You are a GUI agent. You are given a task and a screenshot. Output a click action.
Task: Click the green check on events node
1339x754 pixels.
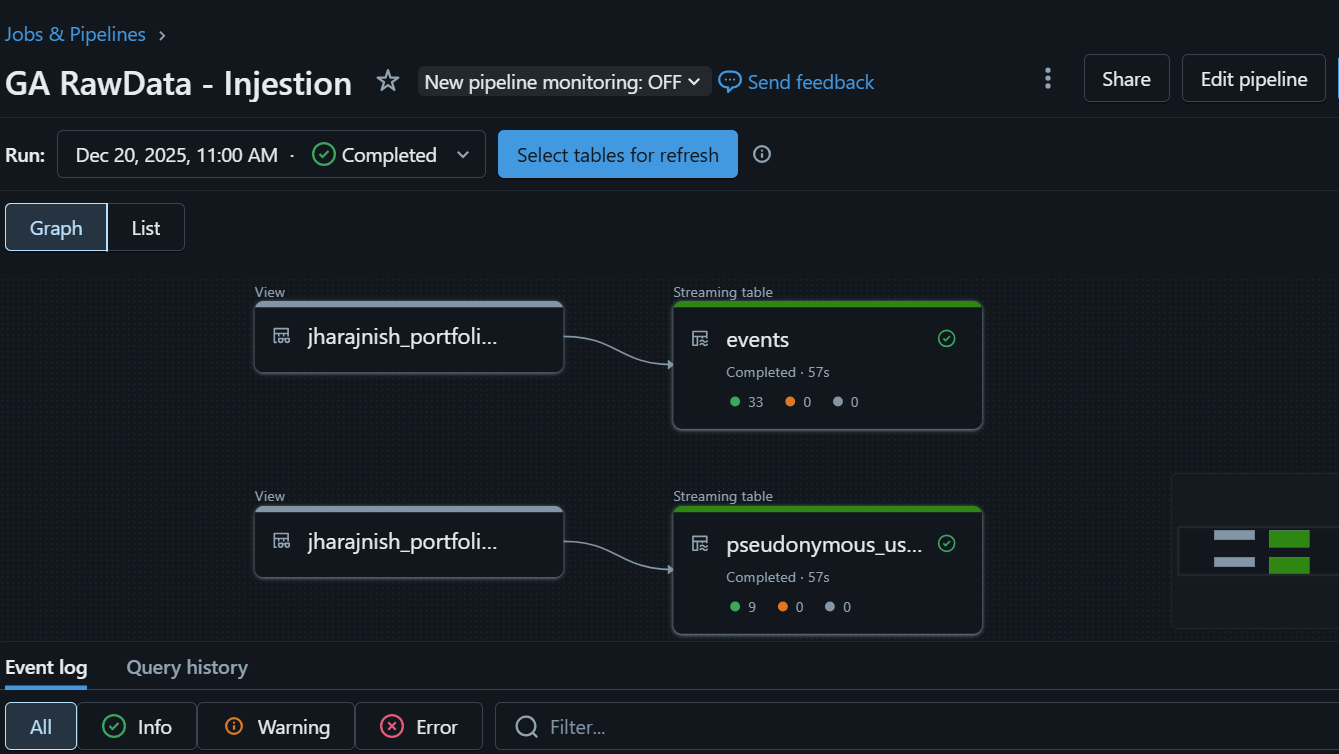click(946, 339)
